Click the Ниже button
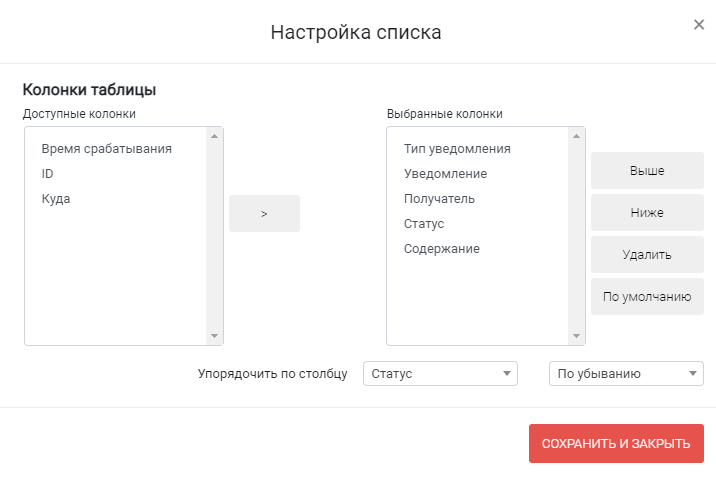 [x=647, y=212]
